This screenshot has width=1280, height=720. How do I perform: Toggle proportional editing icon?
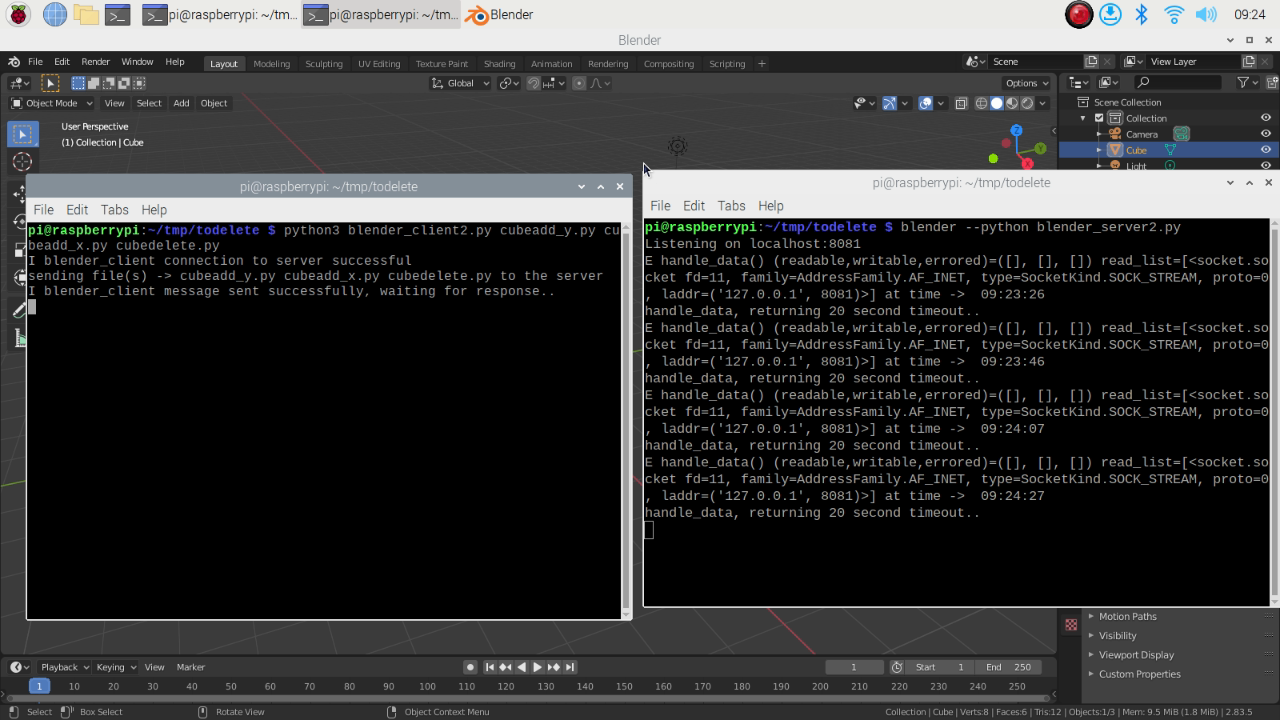pos(579,83)
